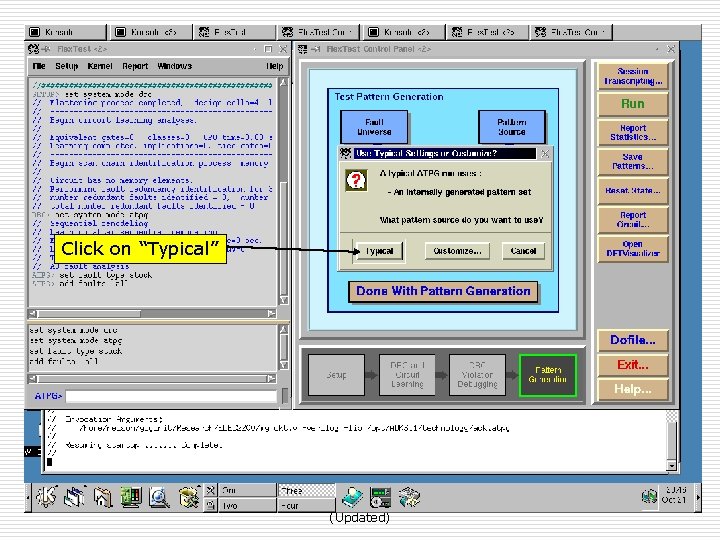
Task: Click Done With Pattern Generation
Action: [x=443, y=291]
